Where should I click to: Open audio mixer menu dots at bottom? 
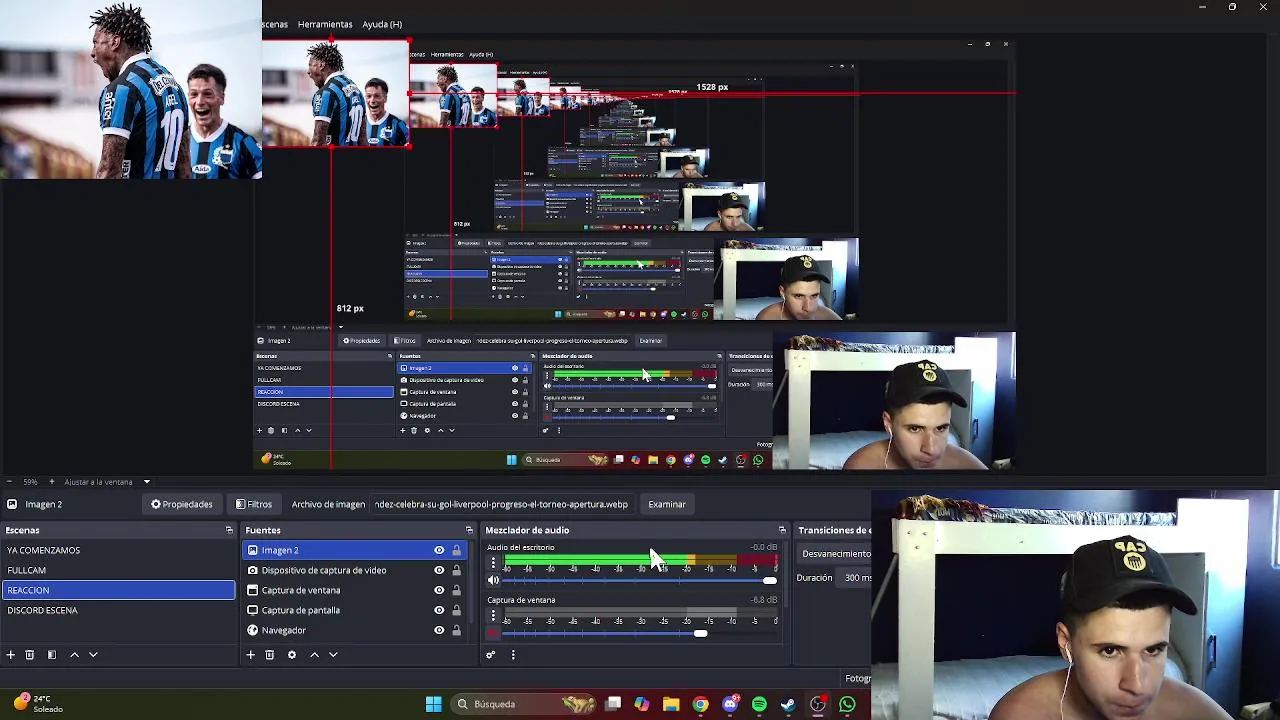[513, 655]
